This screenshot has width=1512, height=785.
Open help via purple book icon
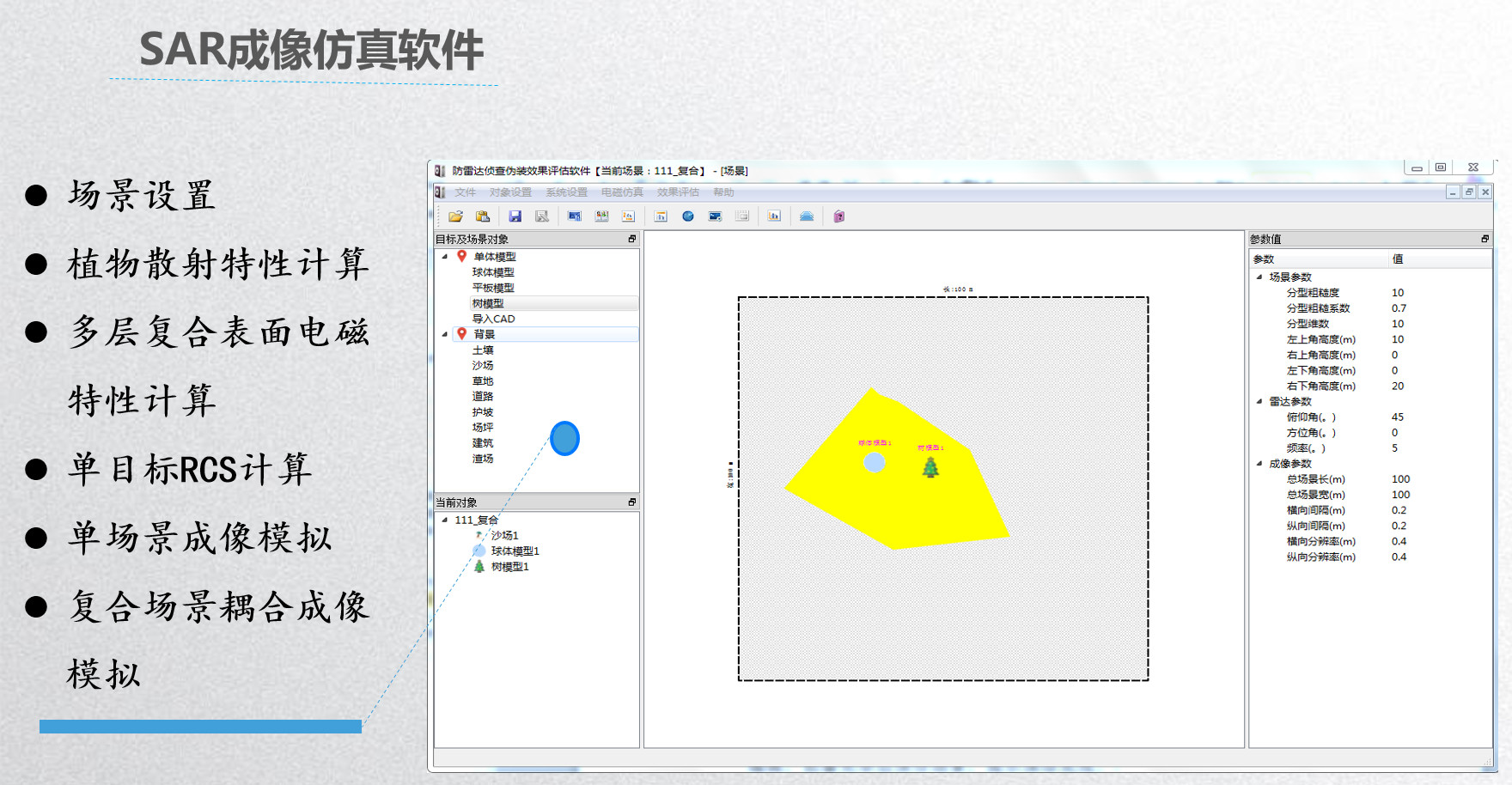coord(839,216)
